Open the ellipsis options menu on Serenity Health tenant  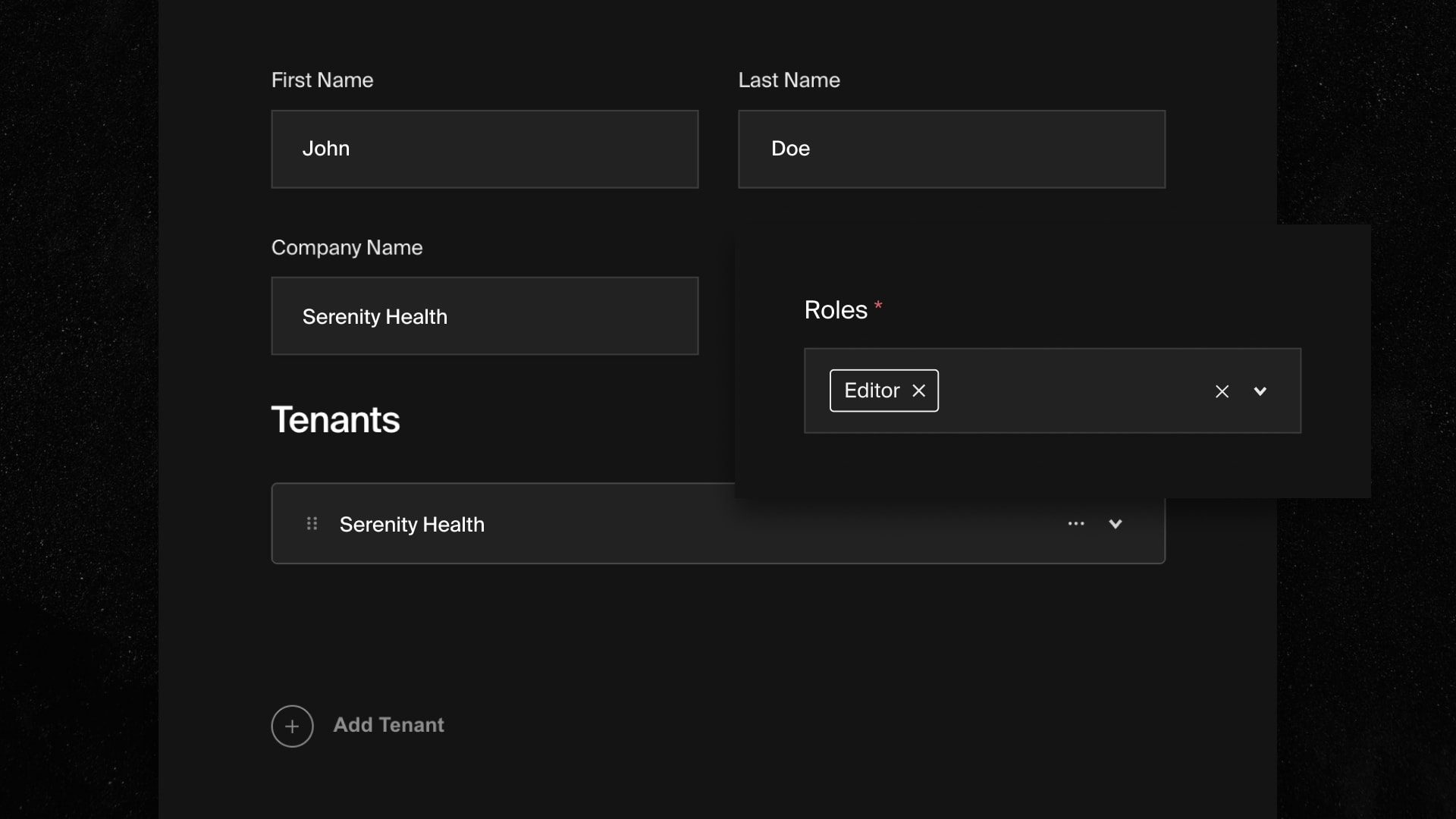click(x=1076, y=523)
